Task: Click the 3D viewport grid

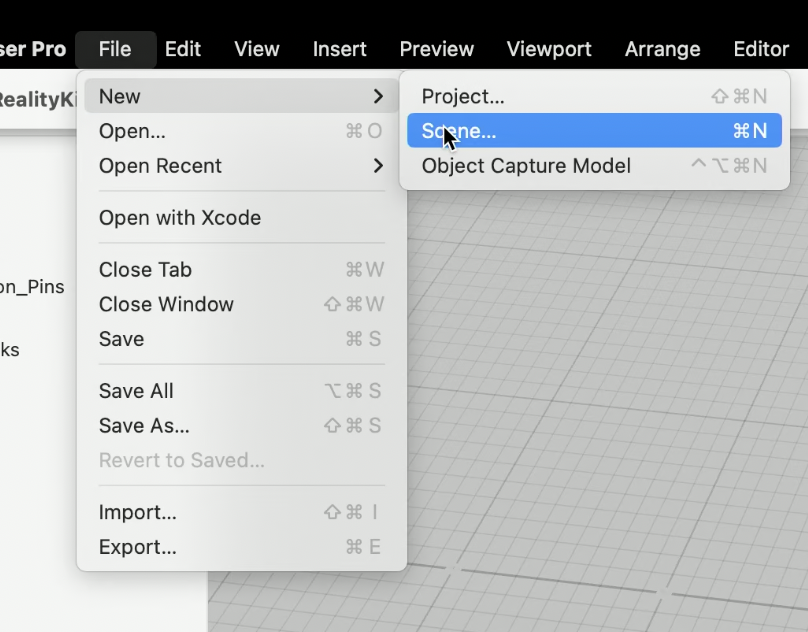Action: pos(600,400)
